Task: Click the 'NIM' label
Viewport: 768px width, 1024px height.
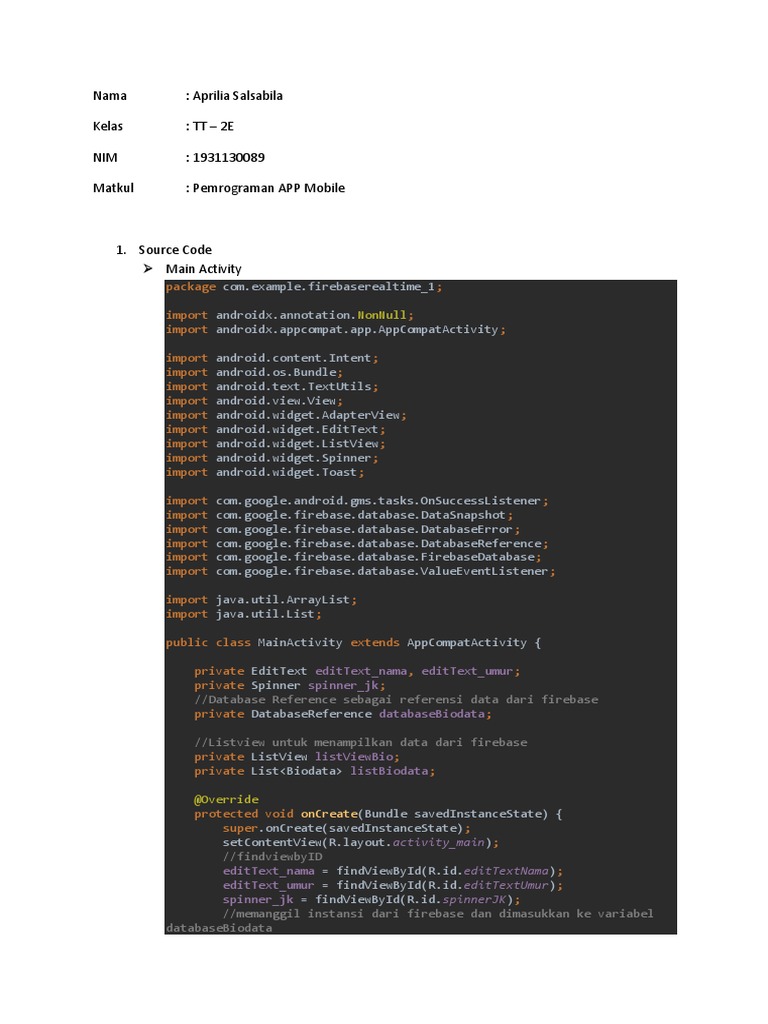Action: click(105, 157)
